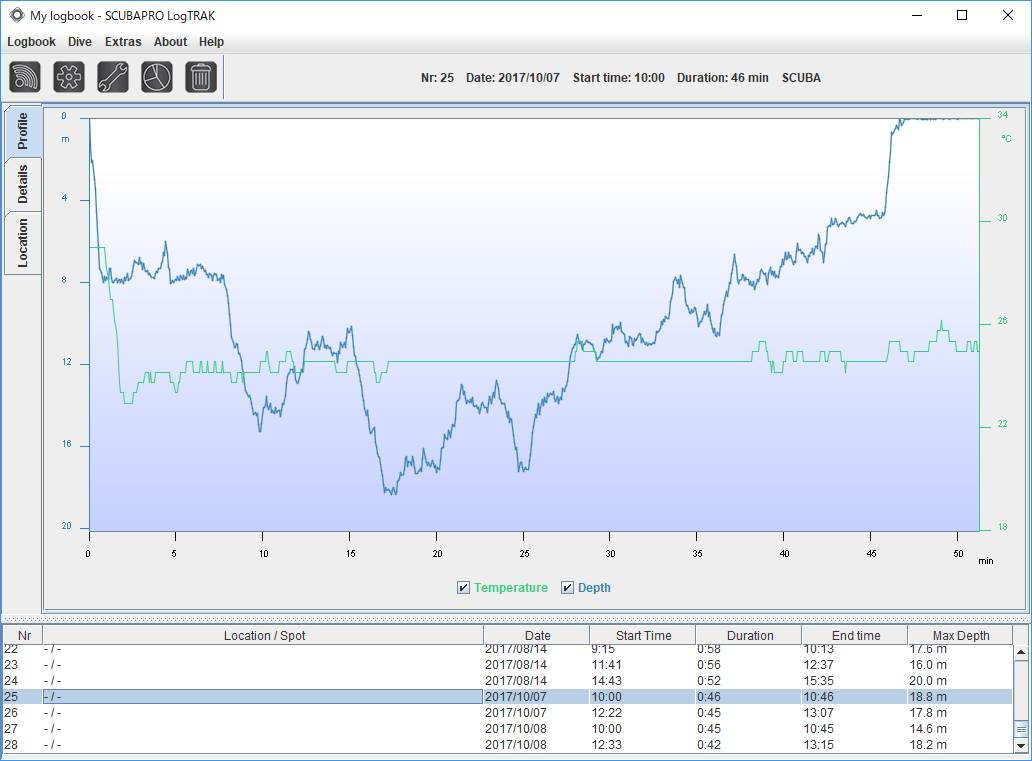Screen dimensions: 1032x761
Task: Toggle the Temperature checkbox
Action: click(x=463, y=588)
